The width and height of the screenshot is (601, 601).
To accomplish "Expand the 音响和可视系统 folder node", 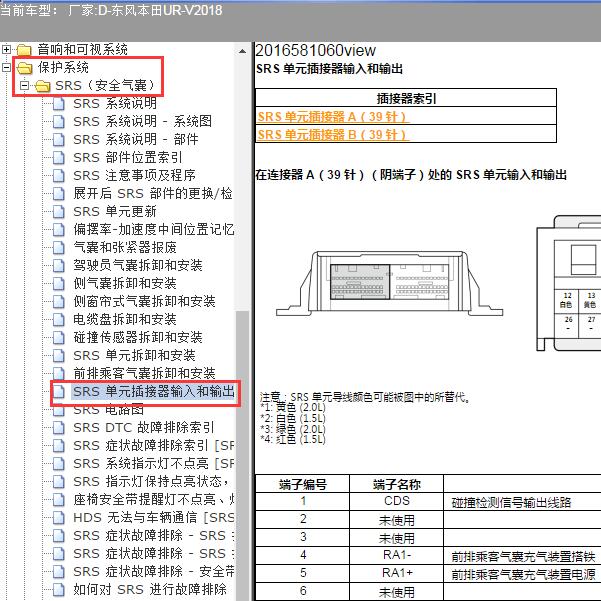I will click(7, 49).
